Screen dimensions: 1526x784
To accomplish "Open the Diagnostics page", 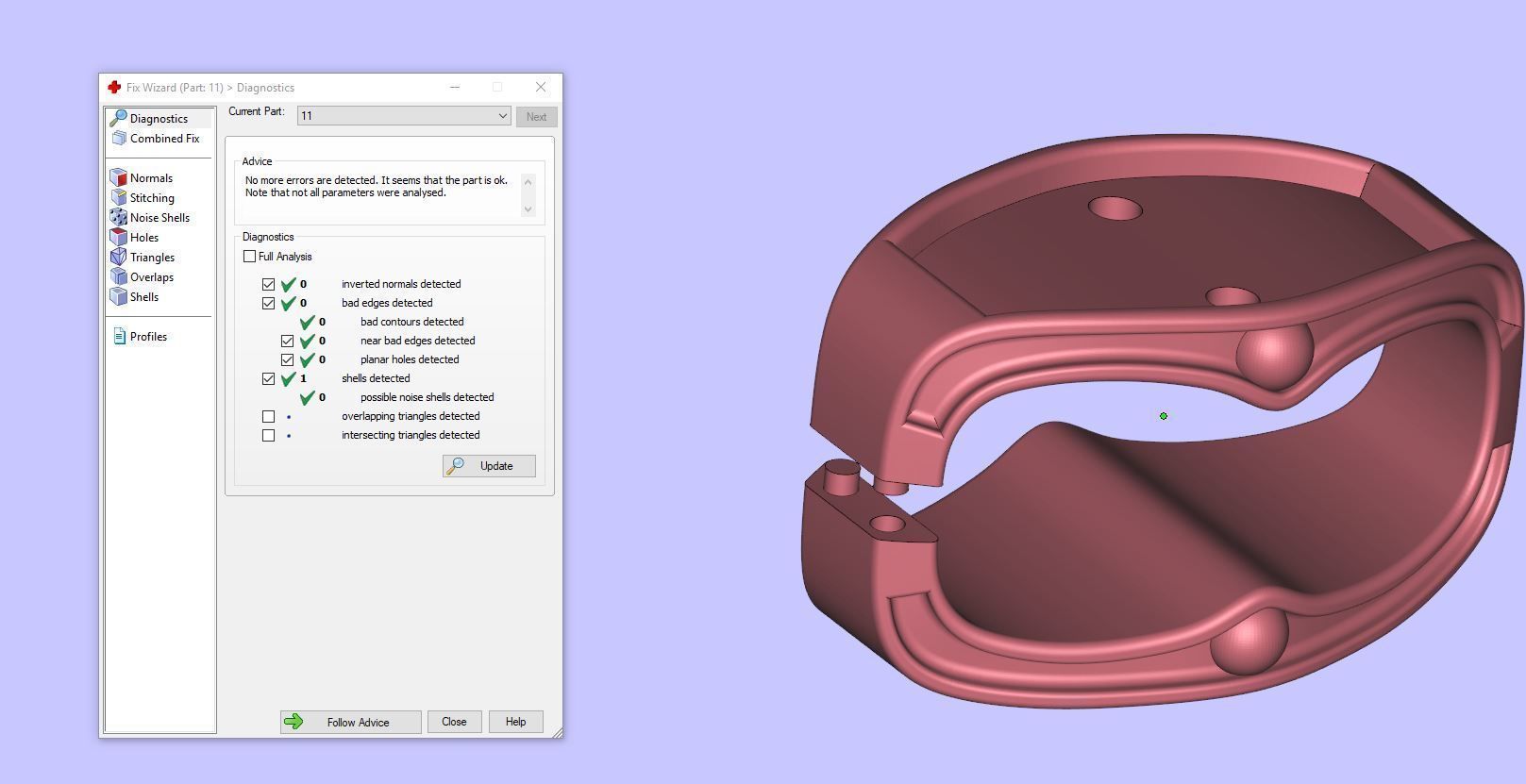I will coord(159,118).
